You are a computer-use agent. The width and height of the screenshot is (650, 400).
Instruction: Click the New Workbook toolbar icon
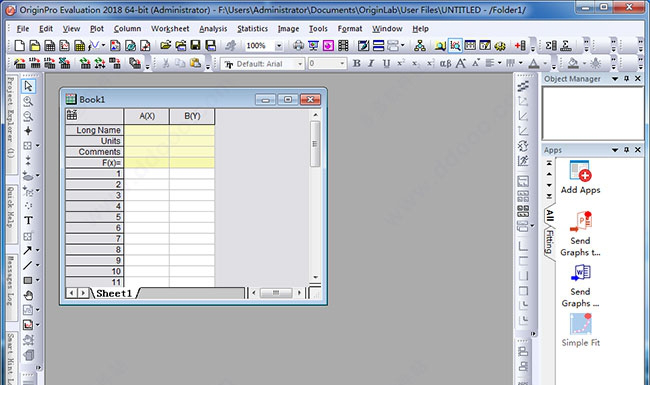[x=50, y=46]
